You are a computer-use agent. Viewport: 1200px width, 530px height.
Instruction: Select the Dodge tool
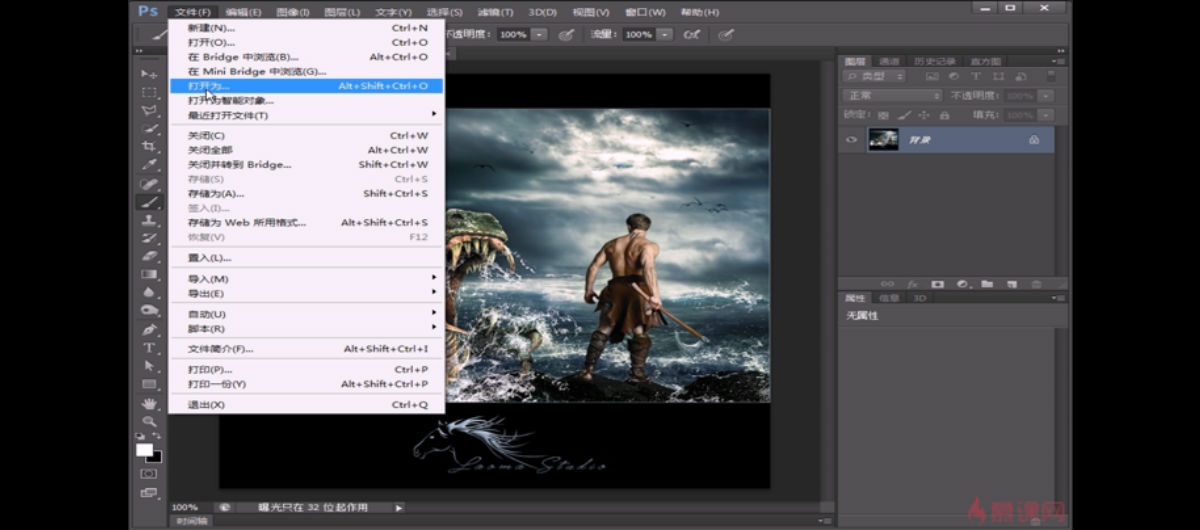tap(149, 310)
